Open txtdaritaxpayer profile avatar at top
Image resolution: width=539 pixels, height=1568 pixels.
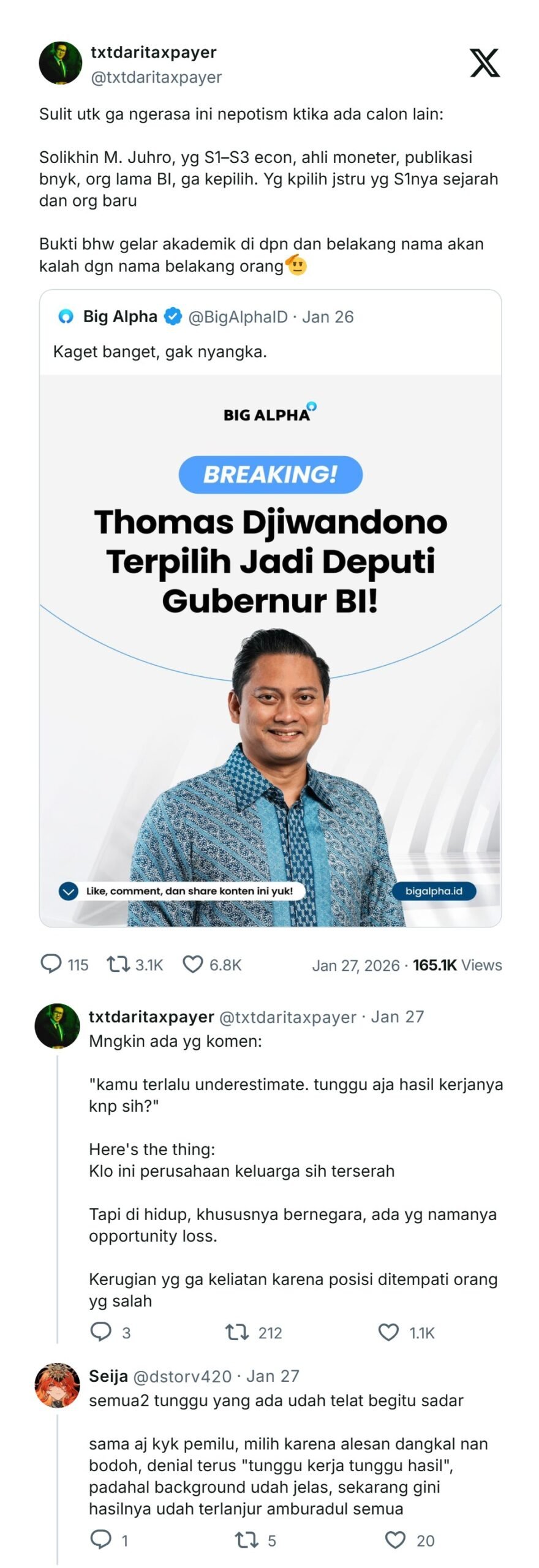61,63
